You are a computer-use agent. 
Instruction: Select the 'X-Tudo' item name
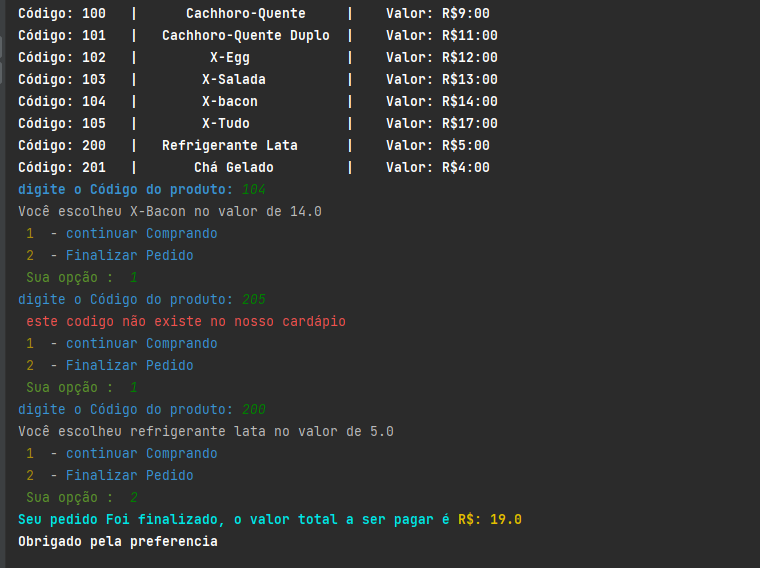point(226,124)
